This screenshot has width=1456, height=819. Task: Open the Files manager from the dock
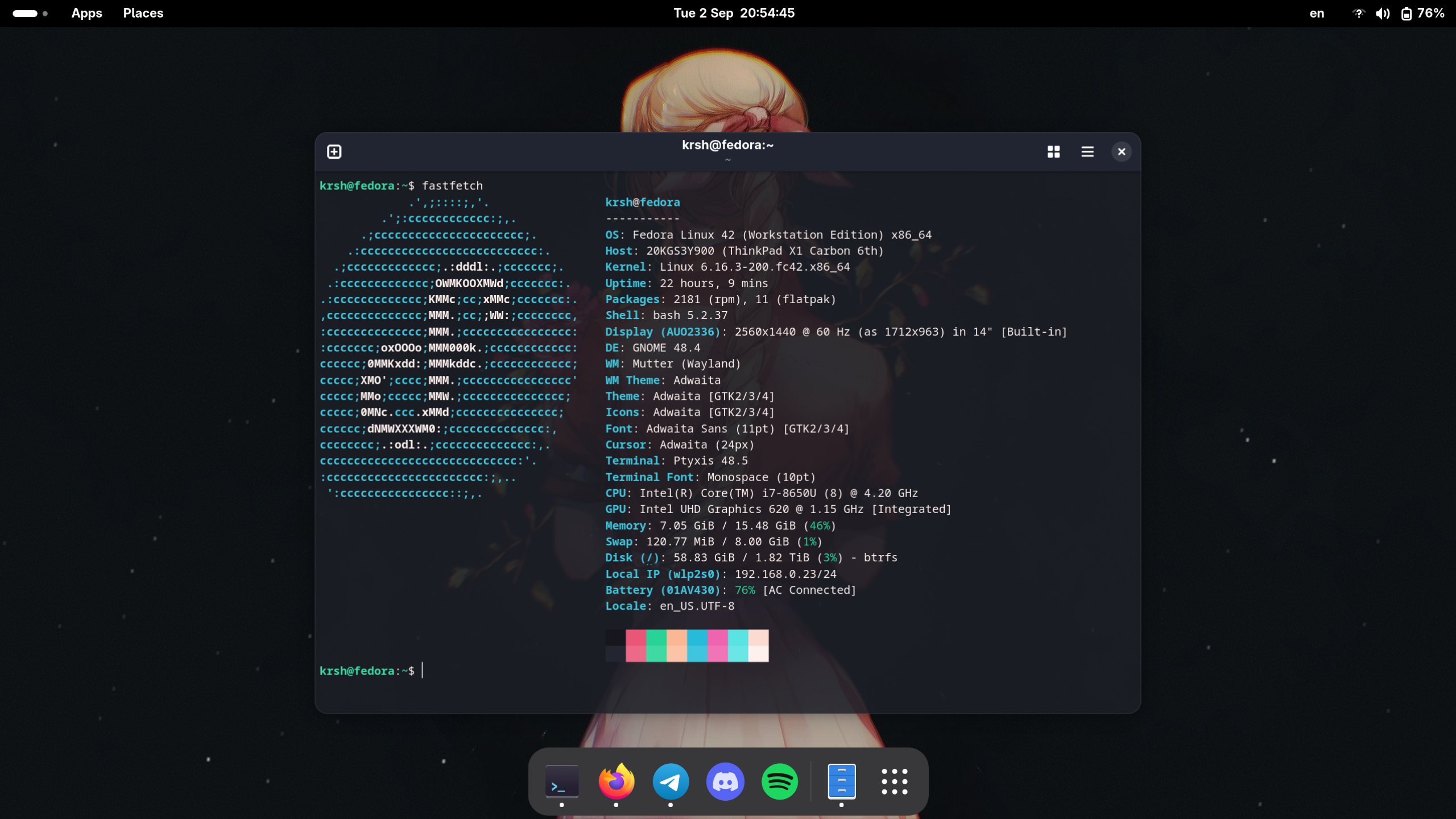coord(841,781)
